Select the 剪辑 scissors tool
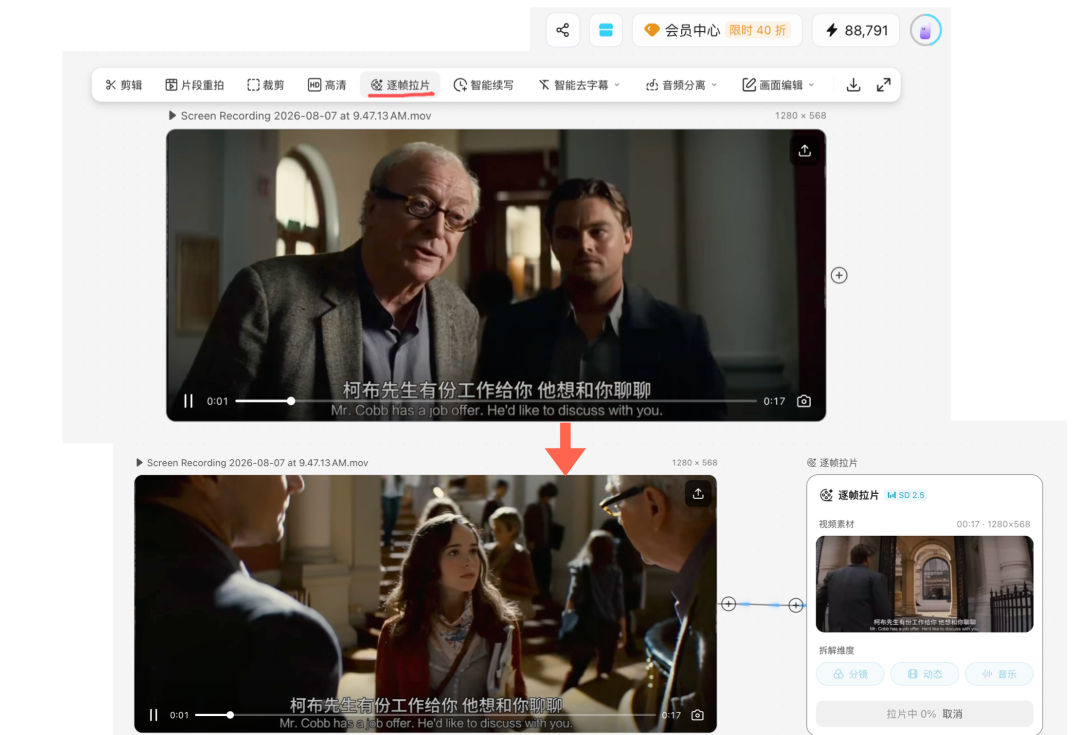Screen dimensions: 1080x735 click(x=124, y=85)
